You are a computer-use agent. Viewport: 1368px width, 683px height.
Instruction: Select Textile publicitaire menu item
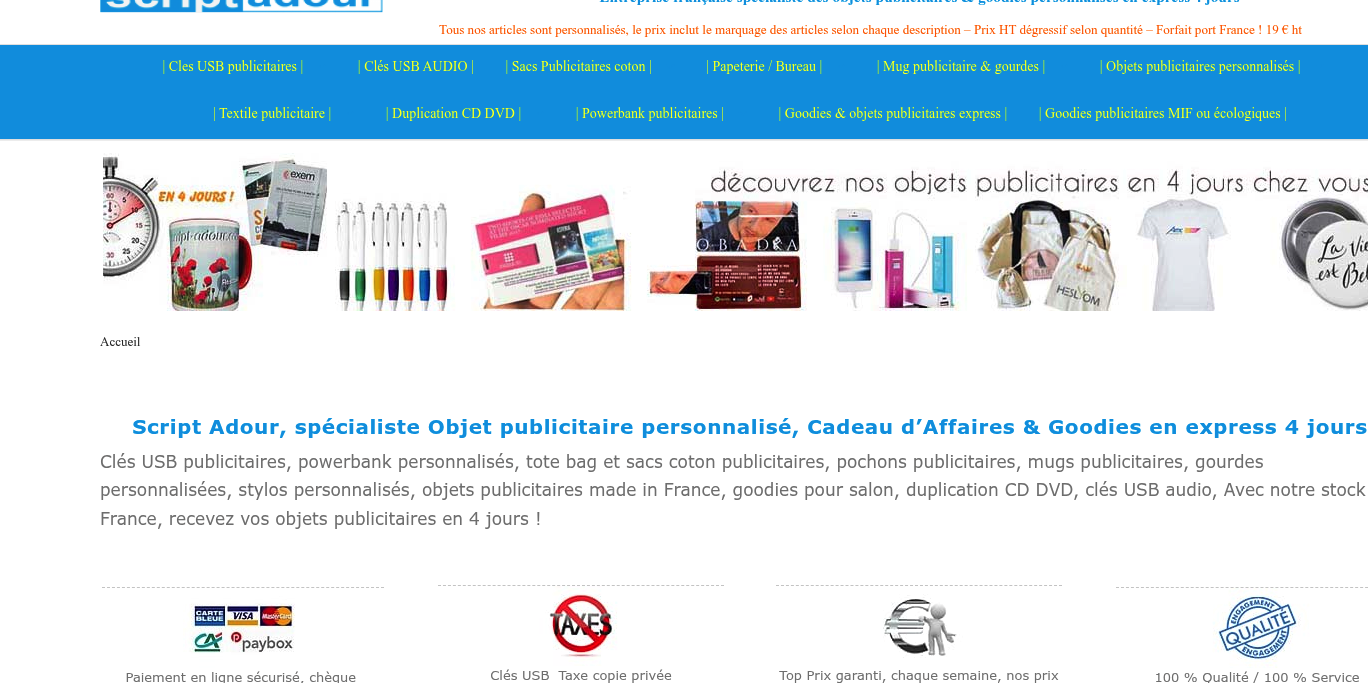click(272, 114)
